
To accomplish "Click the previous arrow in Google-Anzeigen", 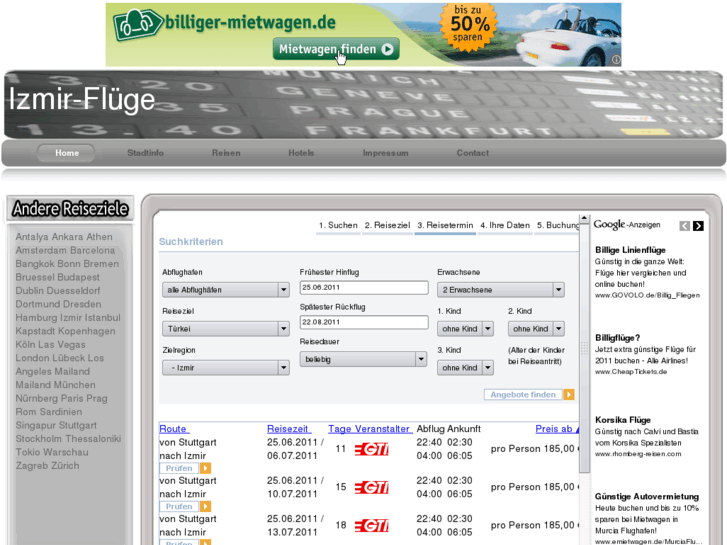I will pyautogui.click(x=684, y=226).
